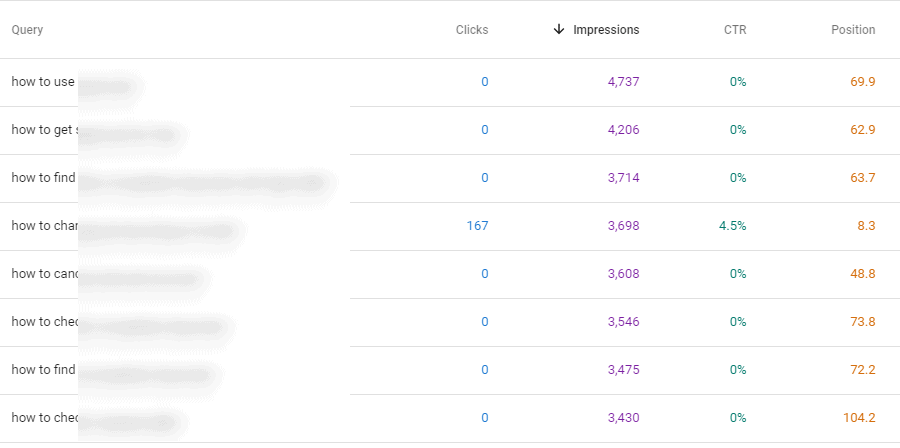Select the query row with position 72.2
900x448 pixels.
[450, 370]
